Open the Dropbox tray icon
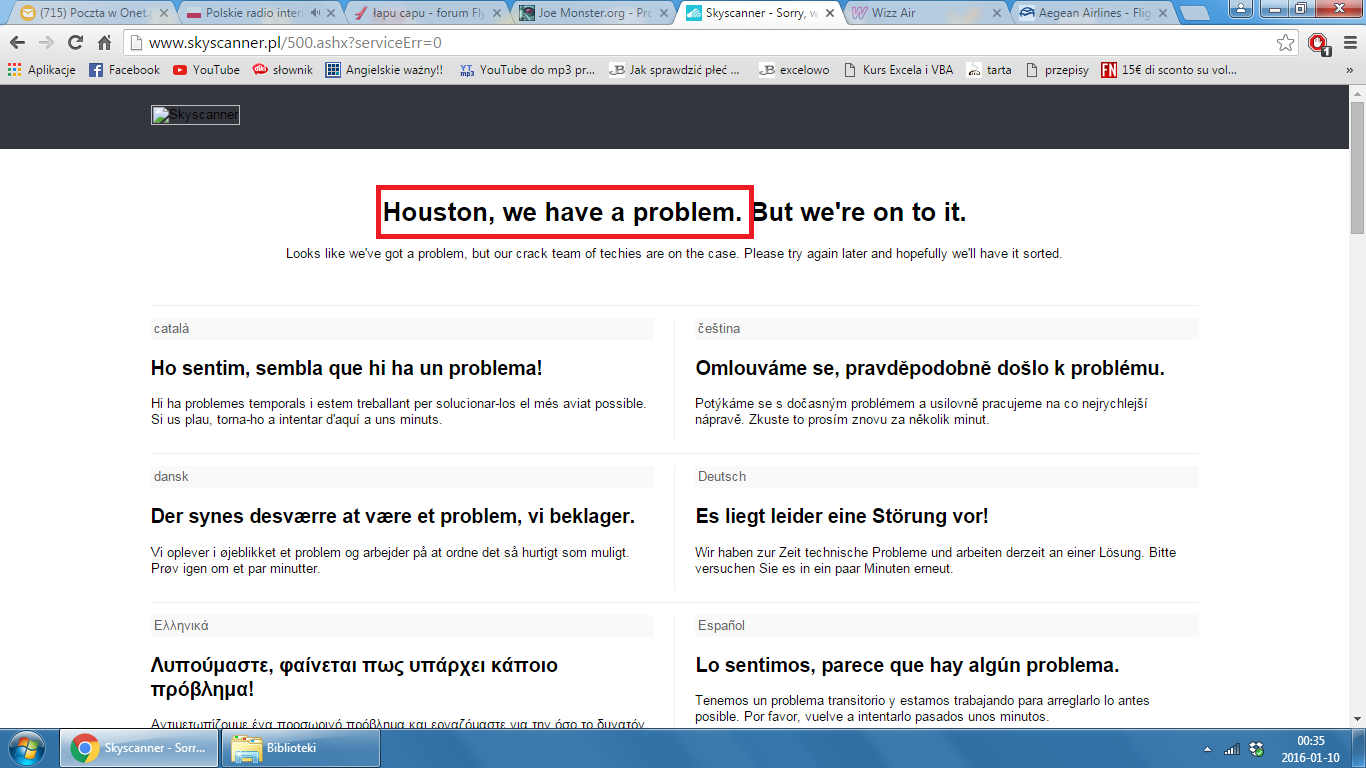The height and width of the screenshot is (768, 1366). (1258, 749)
